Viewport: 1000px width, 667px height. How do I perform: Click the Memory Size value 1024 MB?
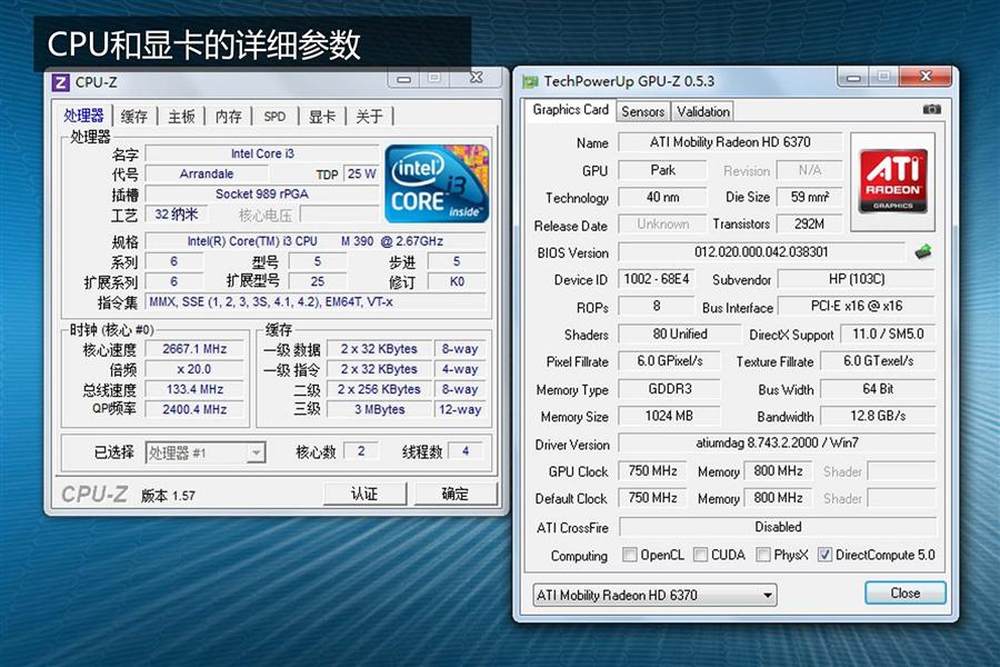670,416
